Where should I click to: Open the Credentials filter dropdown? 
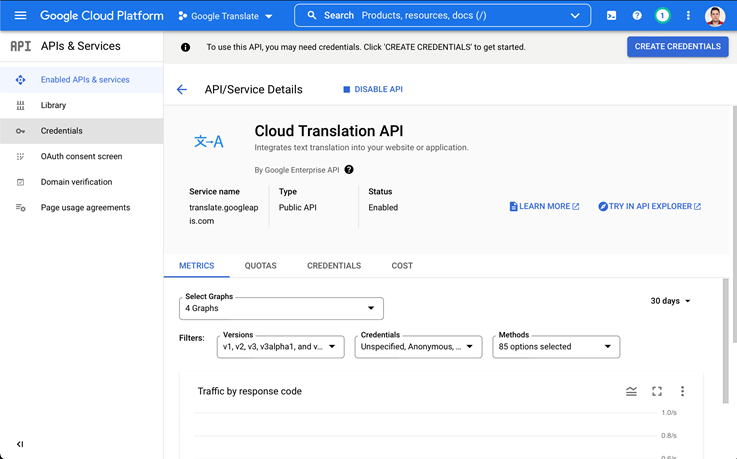point(418,347)
